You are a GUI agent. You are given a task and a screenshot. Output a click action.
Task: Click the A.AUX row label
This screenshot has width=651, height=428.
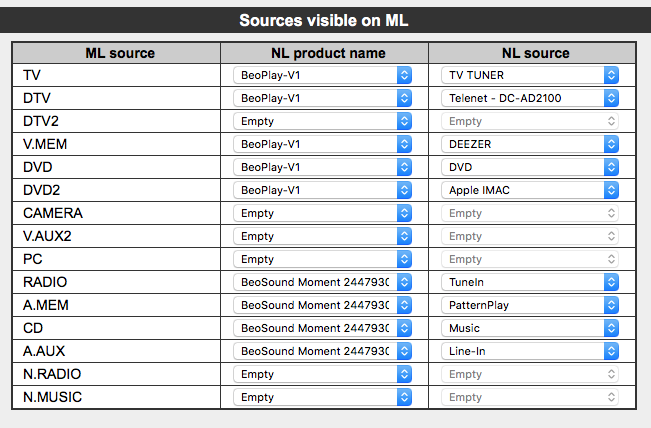44,351
